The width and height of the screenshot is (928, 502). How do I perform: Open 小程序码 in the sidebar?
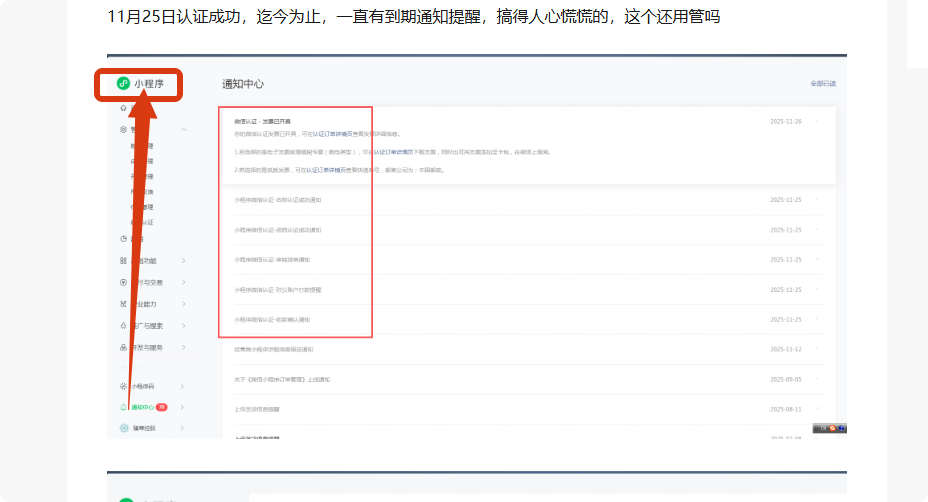[143, 386]
